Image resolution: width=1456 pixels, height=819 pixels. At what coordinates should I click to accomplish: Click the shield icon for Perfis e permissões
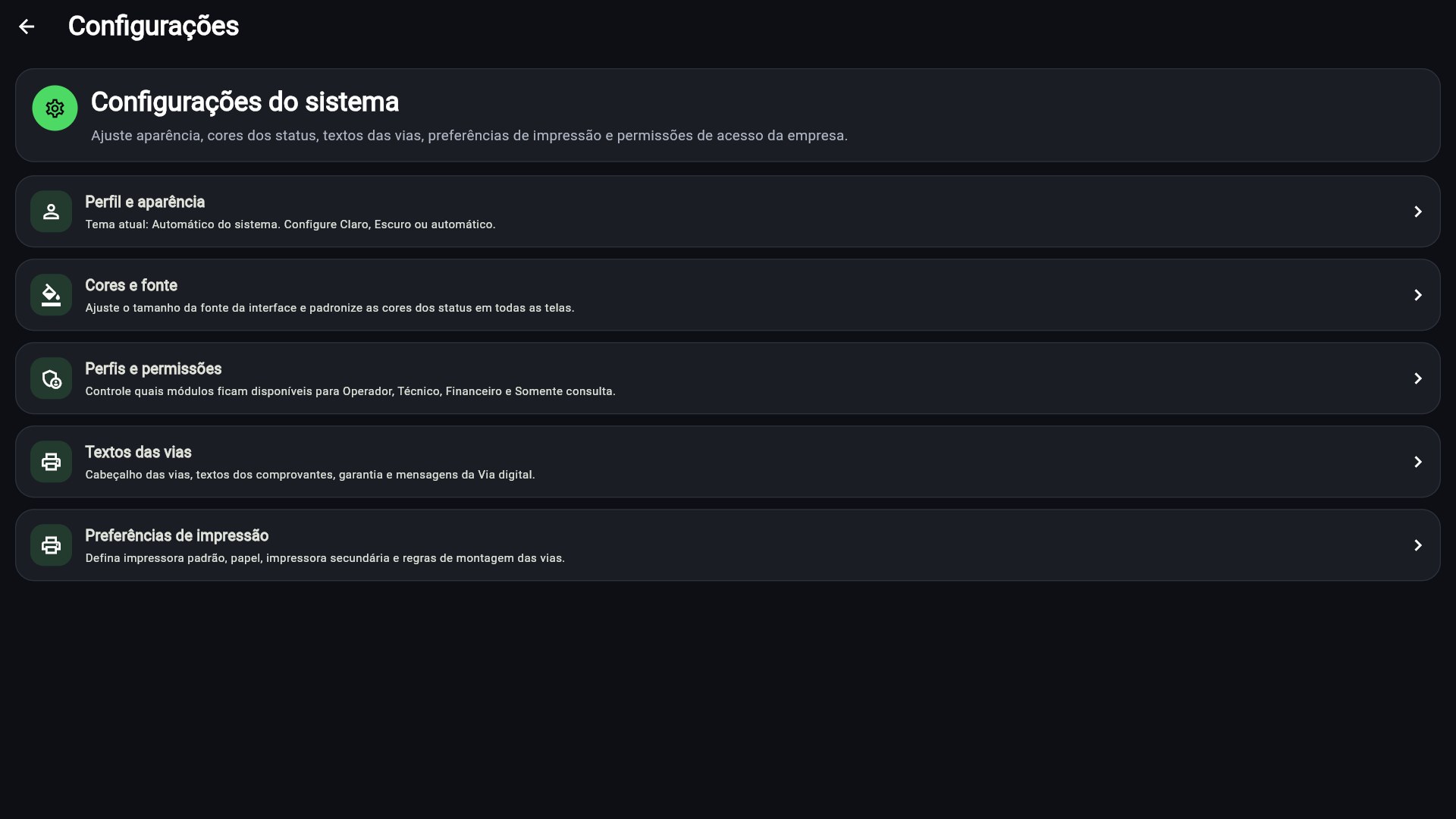pyautogui.click(x=51, y=378)
